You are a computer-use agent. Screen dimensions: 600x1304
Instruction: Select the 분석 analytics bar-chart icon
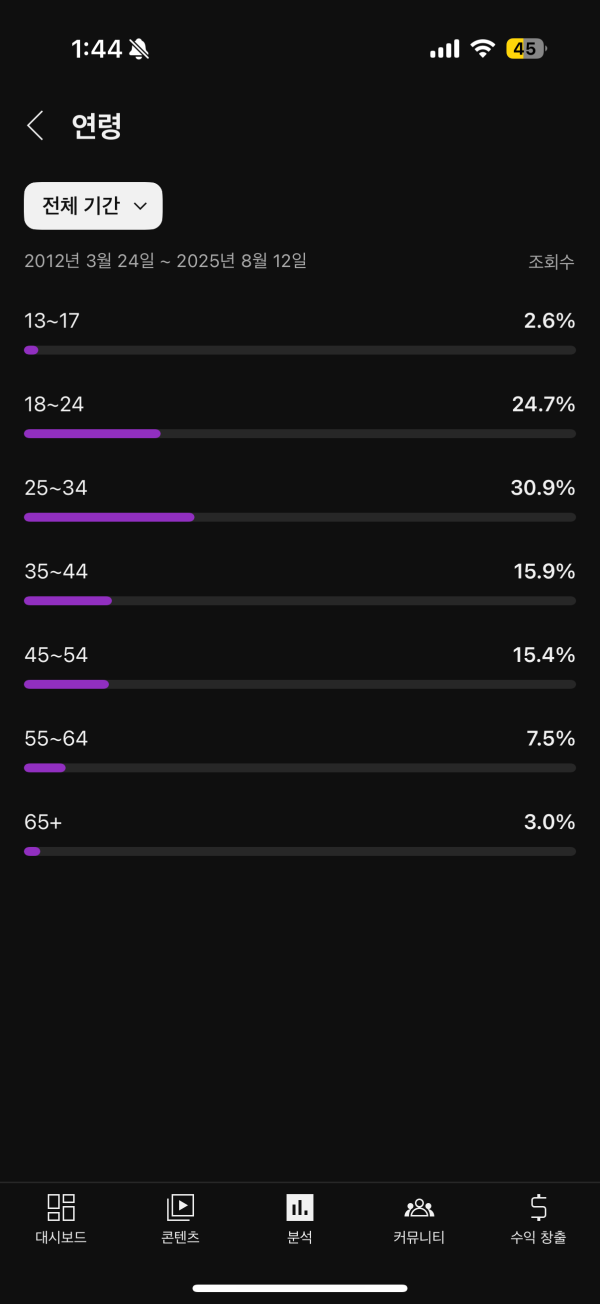click(300, 1208)
